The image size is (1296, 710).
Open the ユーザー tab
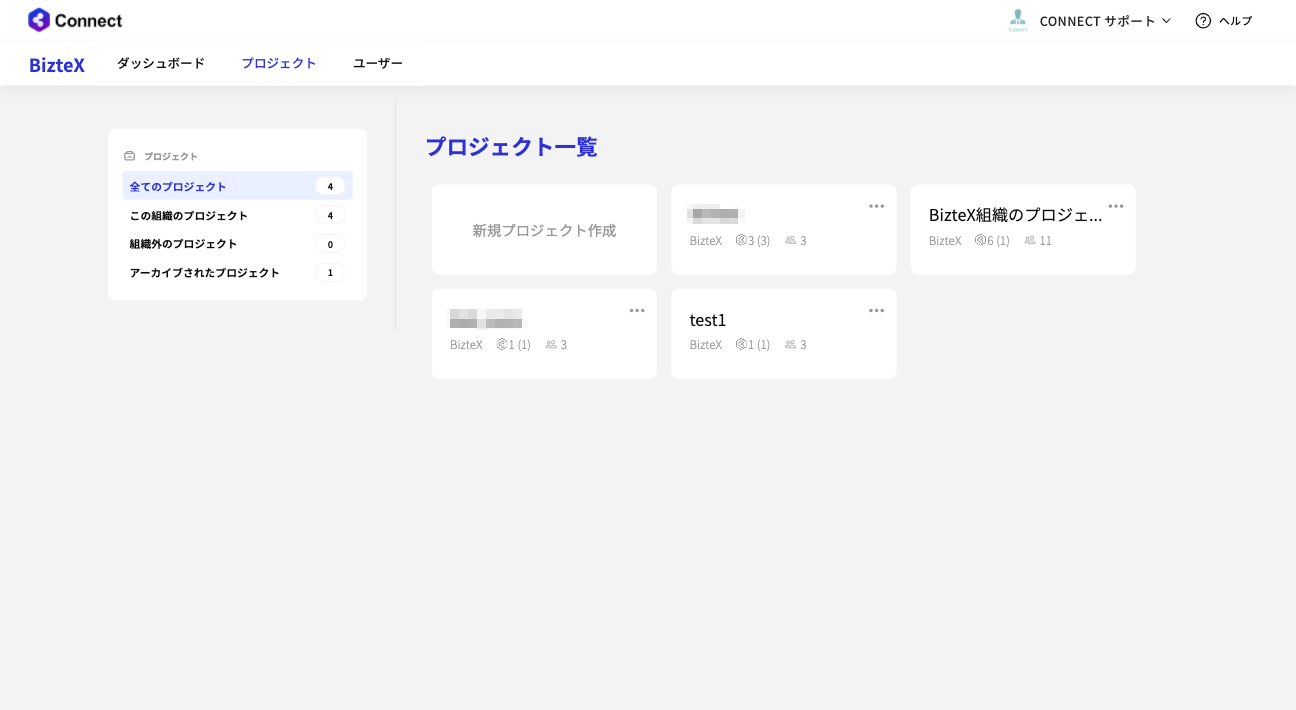378,63
